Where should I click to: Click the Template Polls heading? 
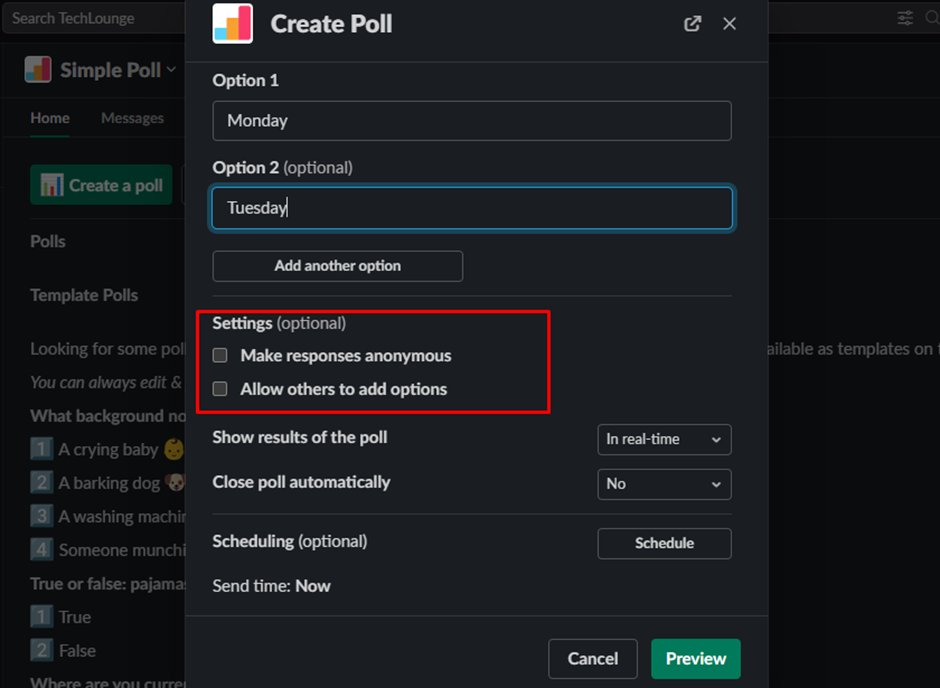pyautogui.click(x=84, y=295)
